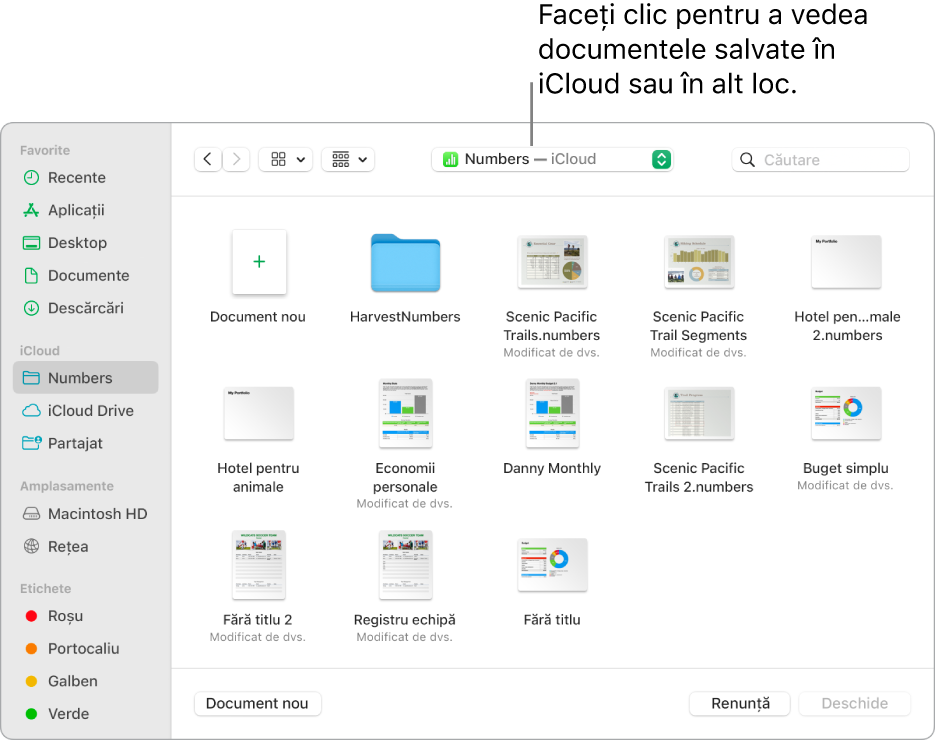Click the Economii personale file name
This screenshot has height=740, width=935.
click(405, 478)
